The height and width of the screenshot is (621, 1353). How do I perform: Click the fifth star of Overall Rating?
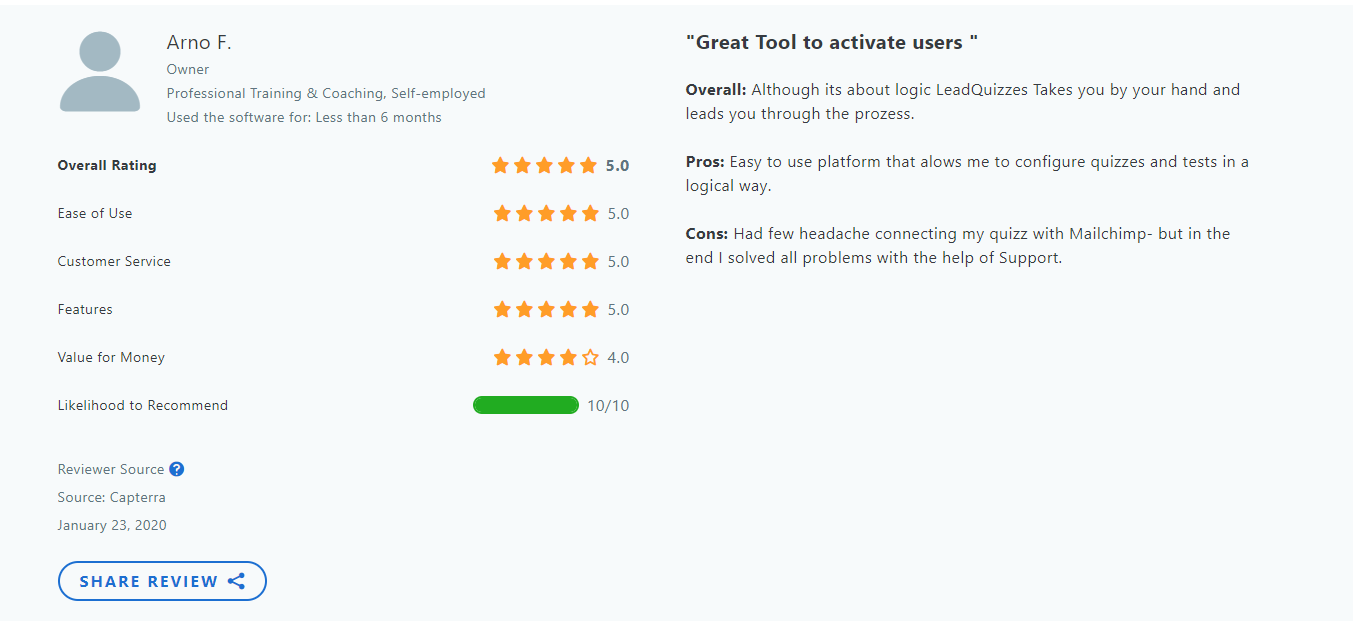coord(590,165)
